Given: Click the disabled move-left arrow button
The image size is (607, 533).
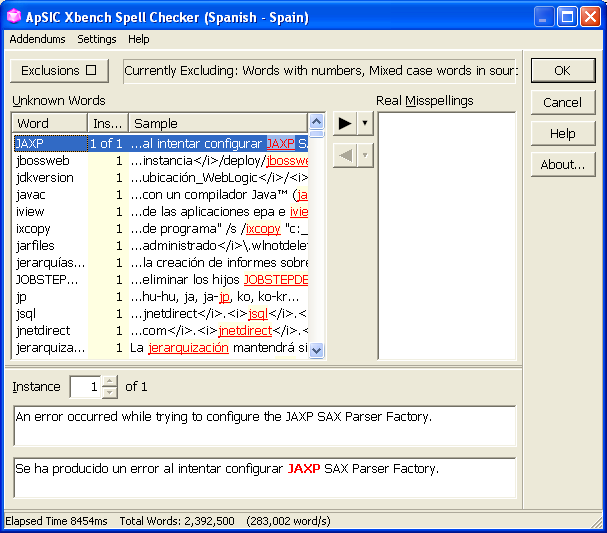Looking at the screenshot, I should [345, 156].
